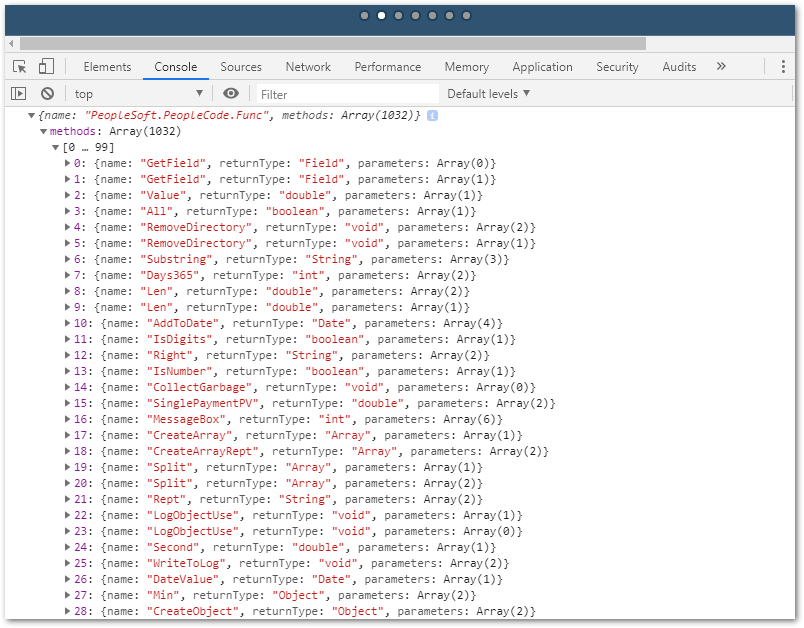Open the Default levels dropdown
Image resolution: width=804 pixels, height=628 pixels.
488,94
